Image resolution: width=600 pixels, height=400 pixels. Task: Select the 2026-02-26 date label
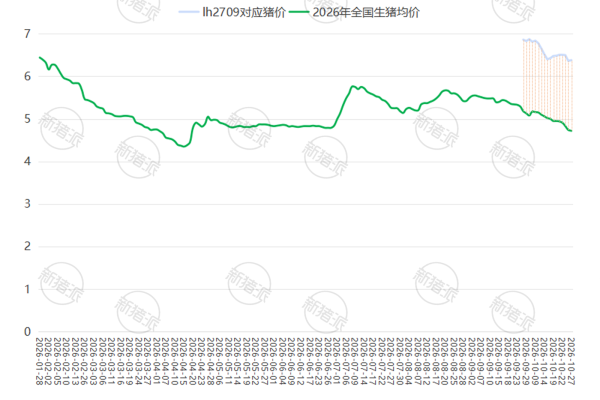point(84,361)
